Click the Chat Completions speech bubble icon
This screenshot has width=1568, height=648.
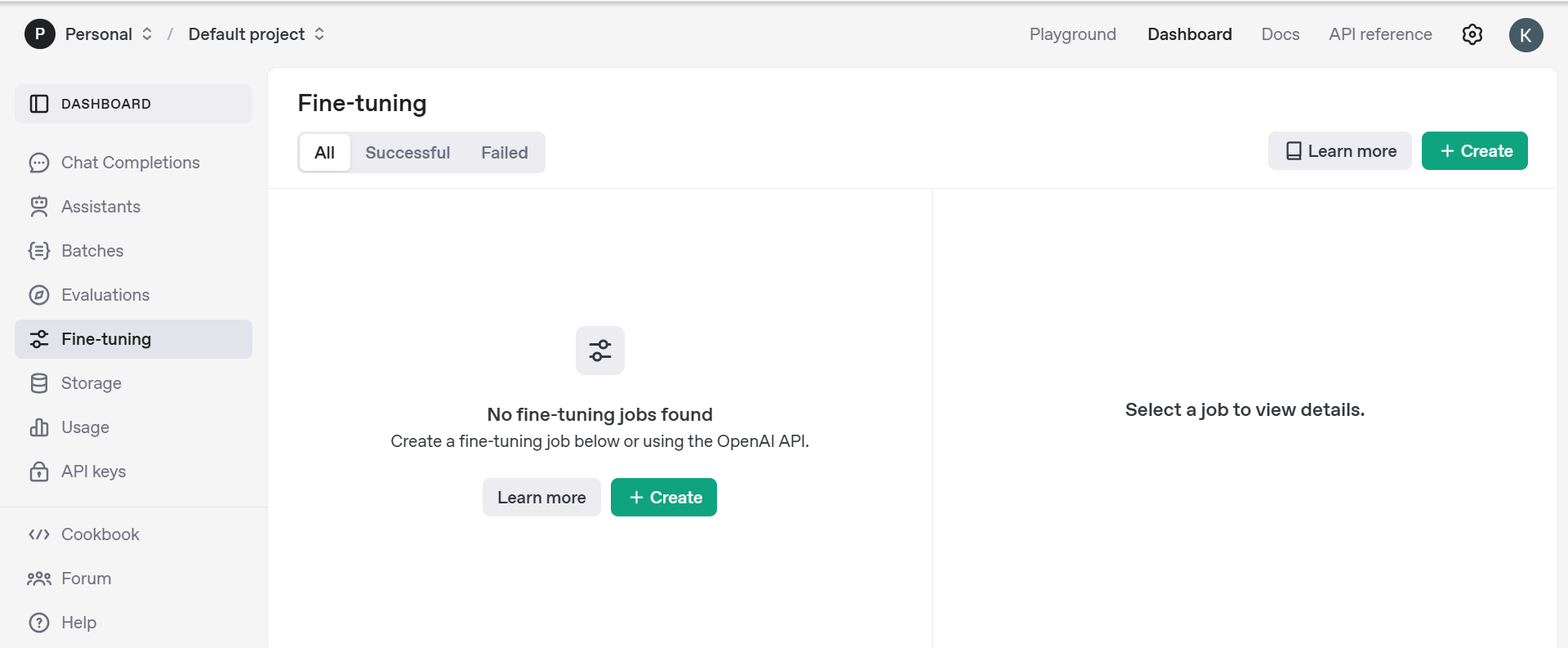[x=38, y=163]
